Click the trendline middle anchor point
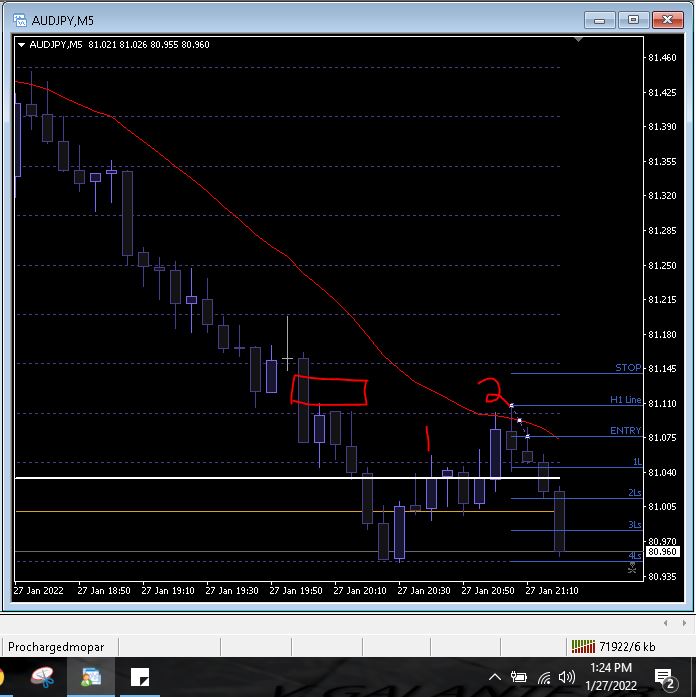Screen dimensions: 696x697 520,421
